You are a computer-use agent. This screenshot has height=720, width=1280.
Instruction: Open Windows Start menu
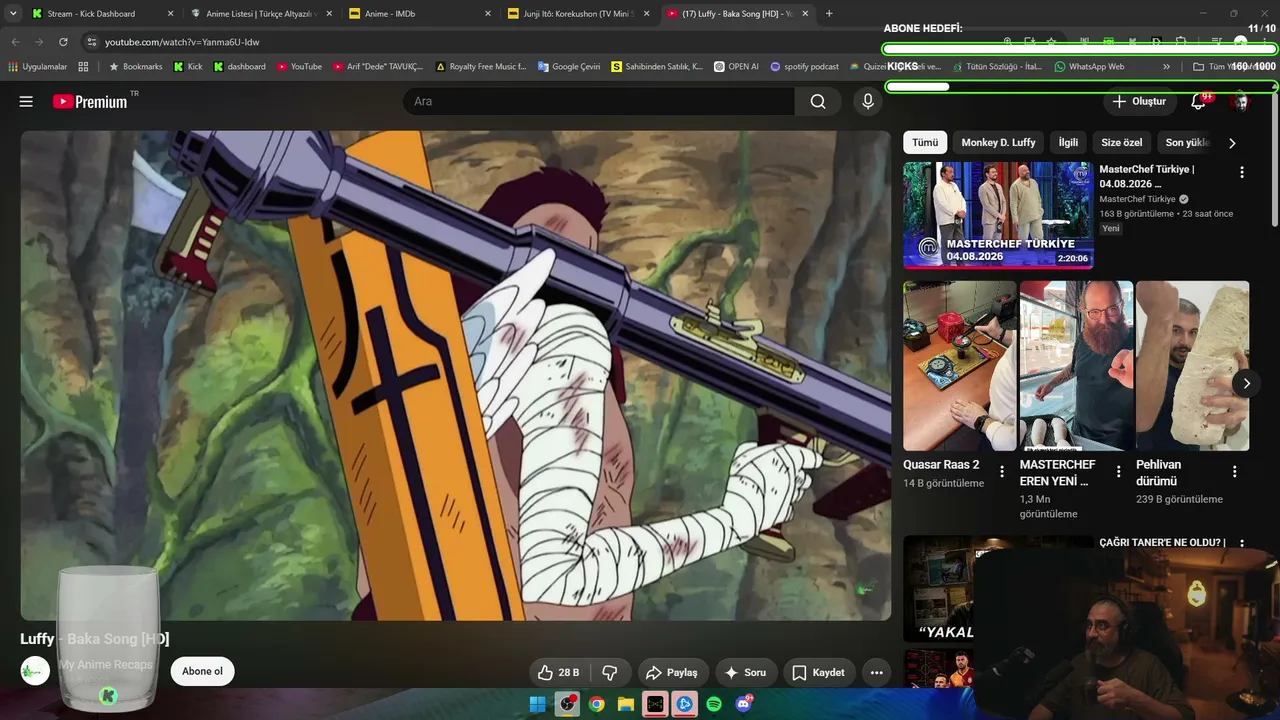[x=538, y=704]
